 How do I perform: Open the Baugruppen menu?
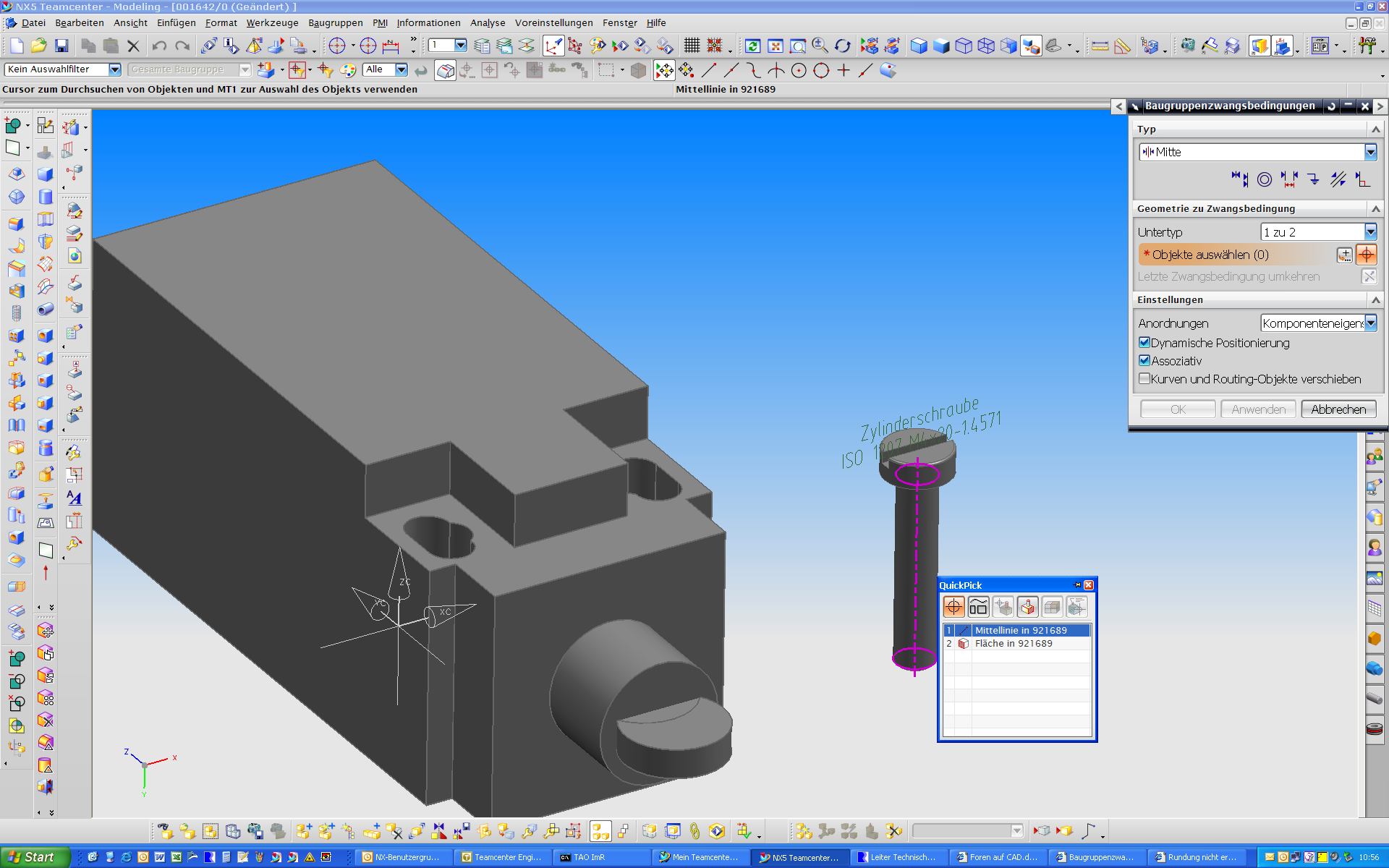tap(336, 23)
